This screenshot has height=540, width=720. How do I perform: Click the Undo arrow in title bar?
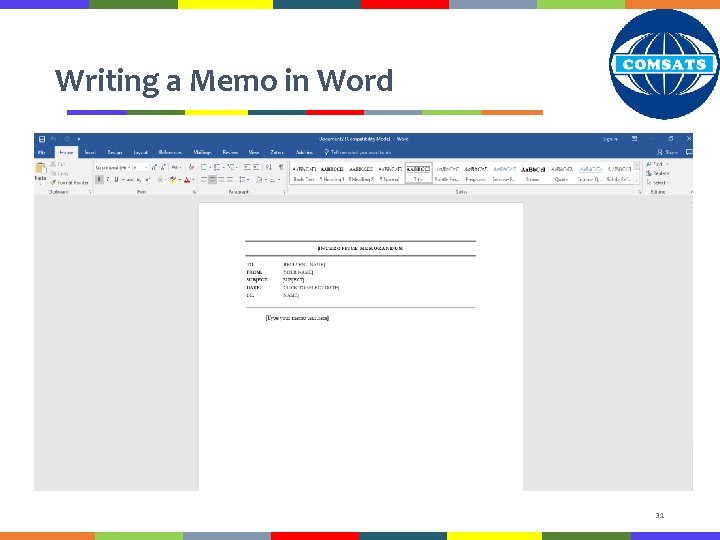pos(53,139)
